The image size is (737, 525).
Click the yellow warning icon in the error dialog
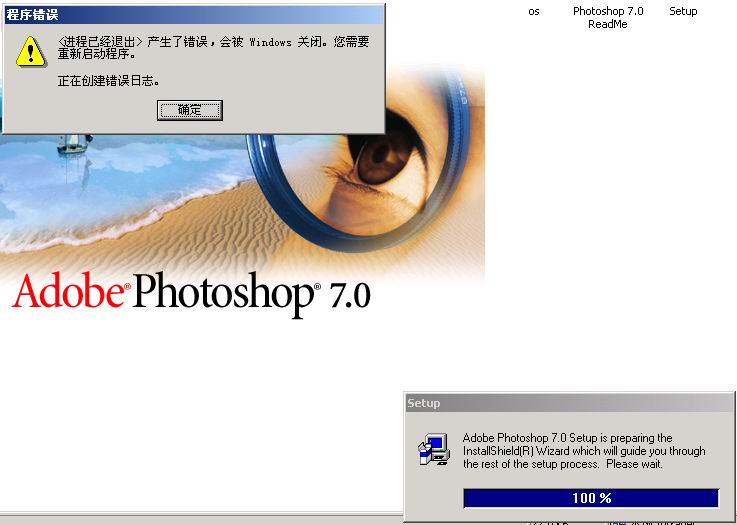31,51
